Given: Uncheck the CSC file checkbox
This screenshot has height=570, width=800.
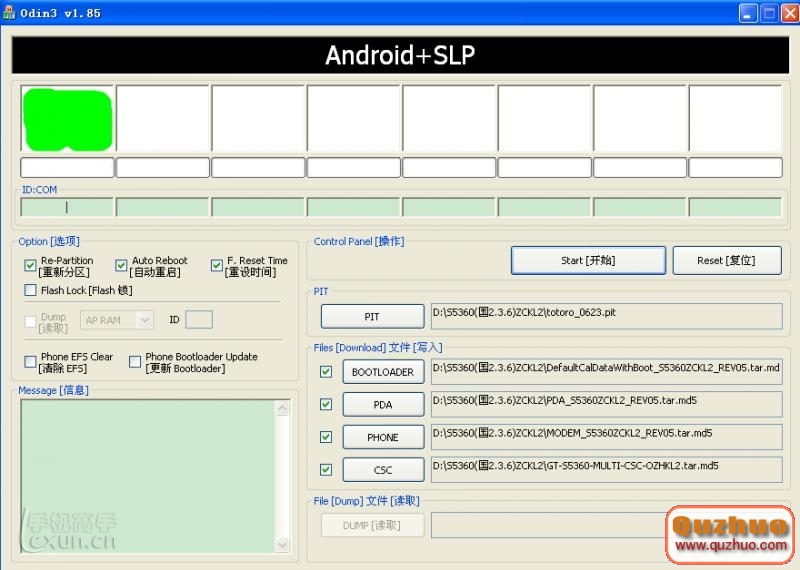Looking at the screenshot, I should click(x=326, y=469).
